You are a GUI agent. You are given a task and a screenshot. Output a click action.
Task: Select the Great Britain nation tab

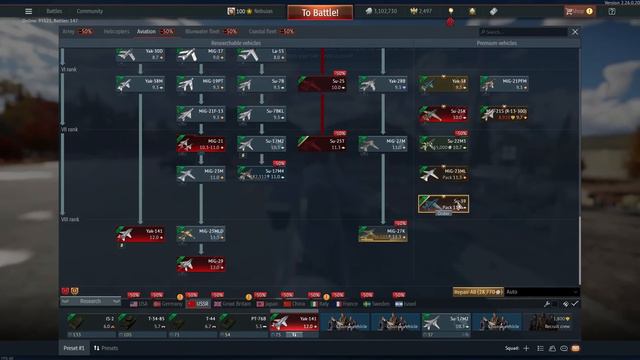click(x=232, y=304)
